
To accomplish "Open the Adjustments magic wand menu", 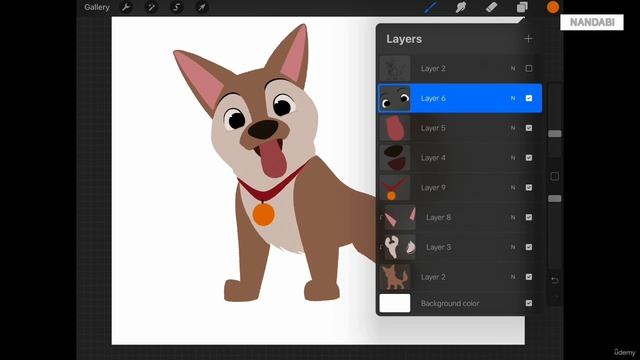I will point(151,7).
